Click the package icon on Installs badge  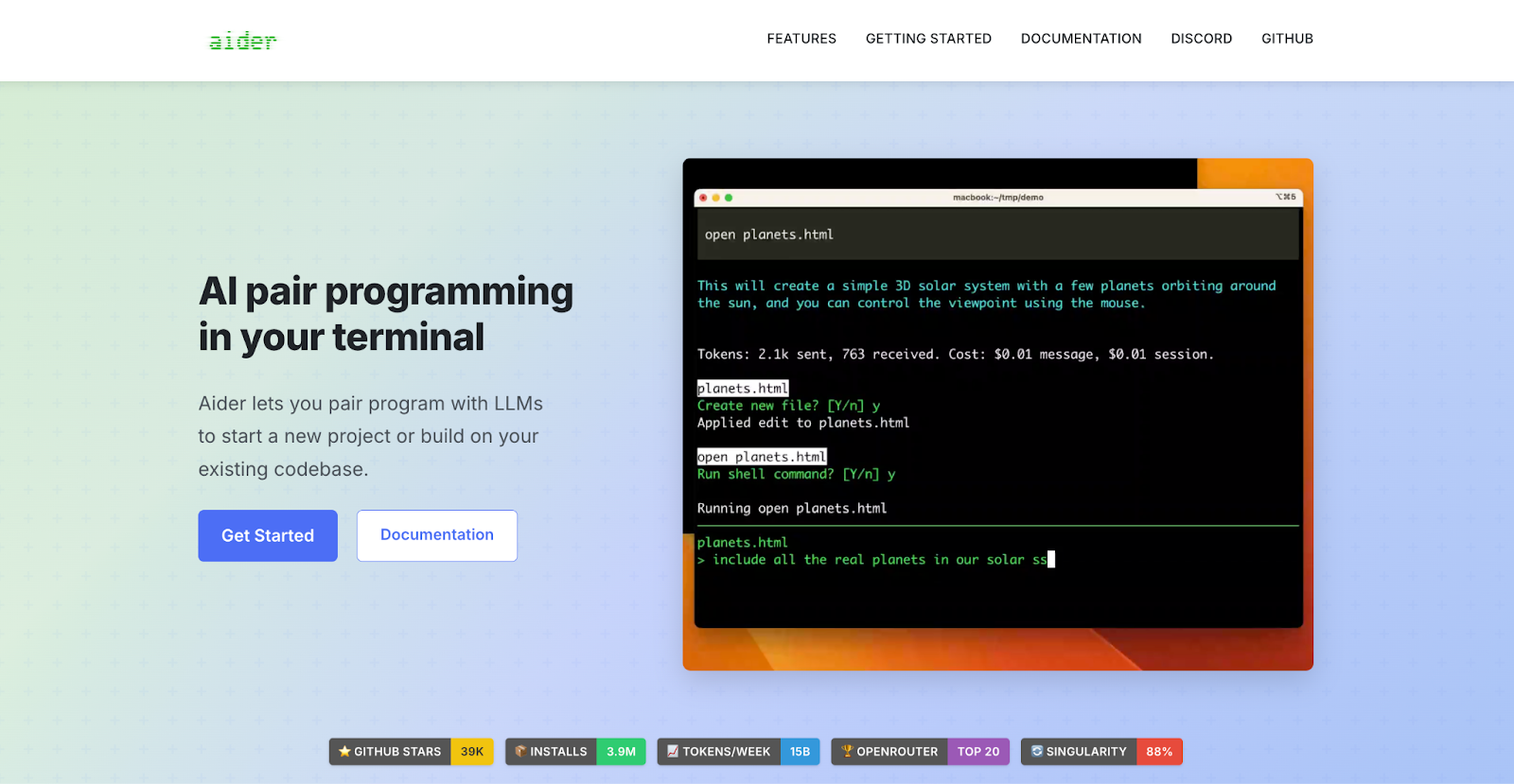pyautogui.click(x=520, y=752)
